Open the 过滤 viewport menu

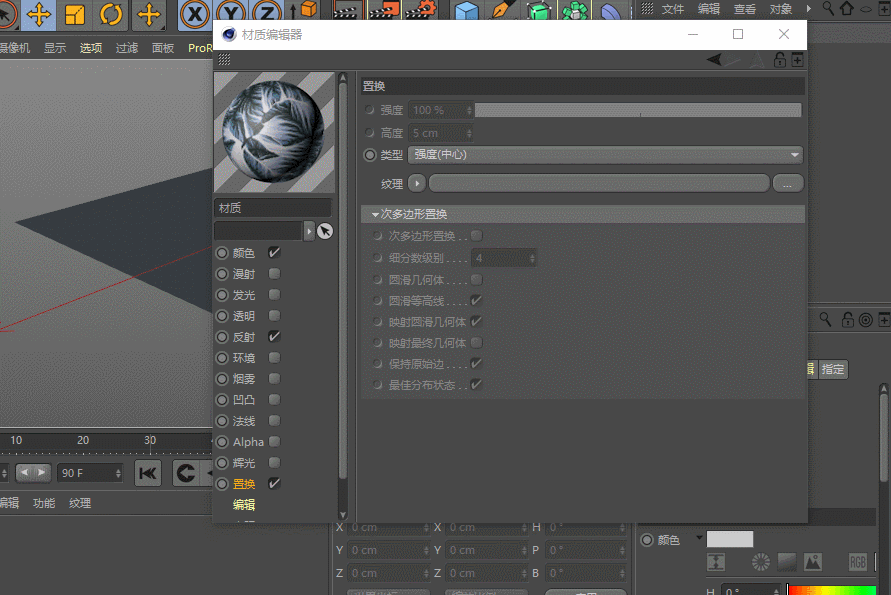pyautogui.click(x=127, y=48)
